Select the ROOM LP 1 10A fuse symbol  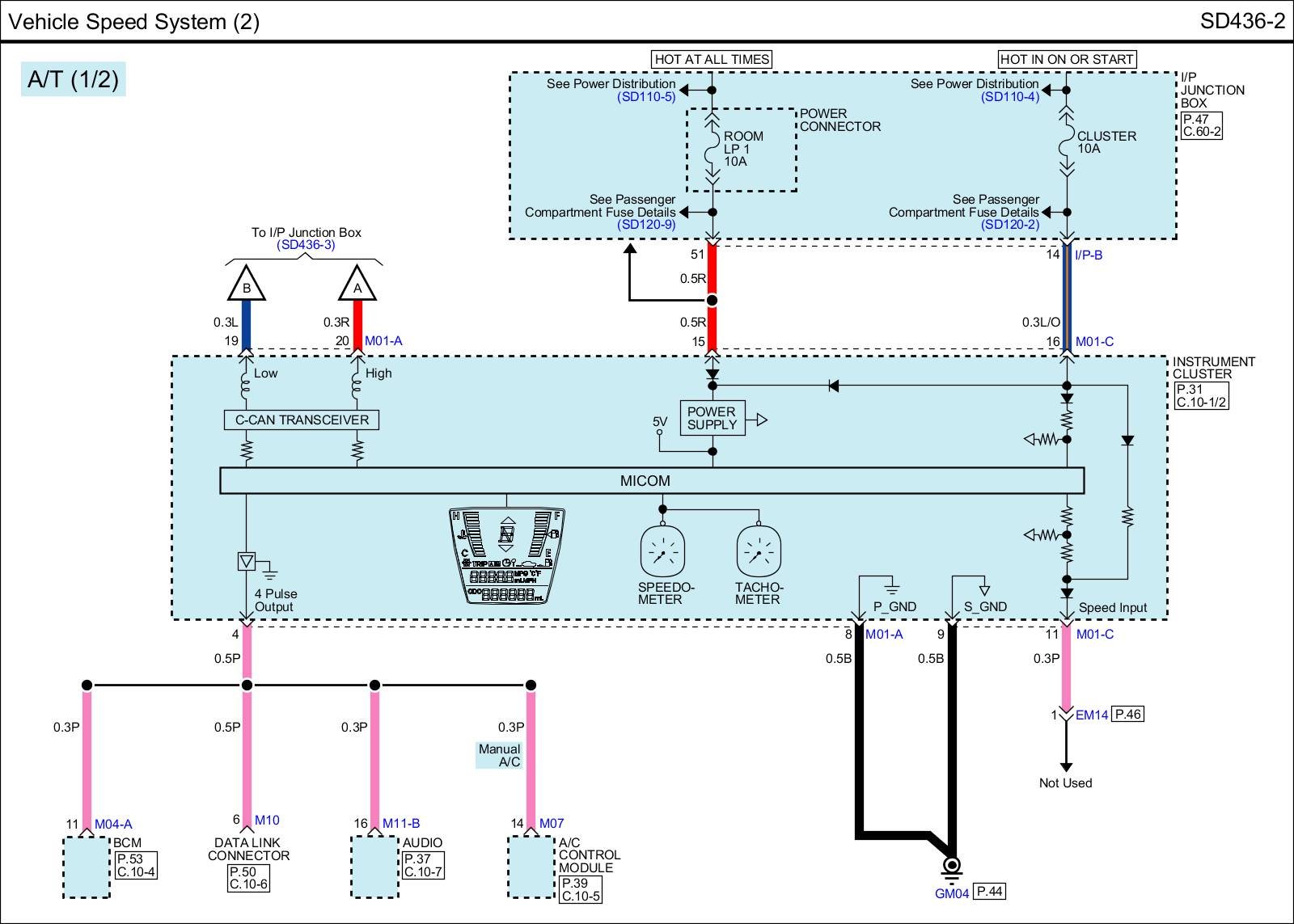712,149
